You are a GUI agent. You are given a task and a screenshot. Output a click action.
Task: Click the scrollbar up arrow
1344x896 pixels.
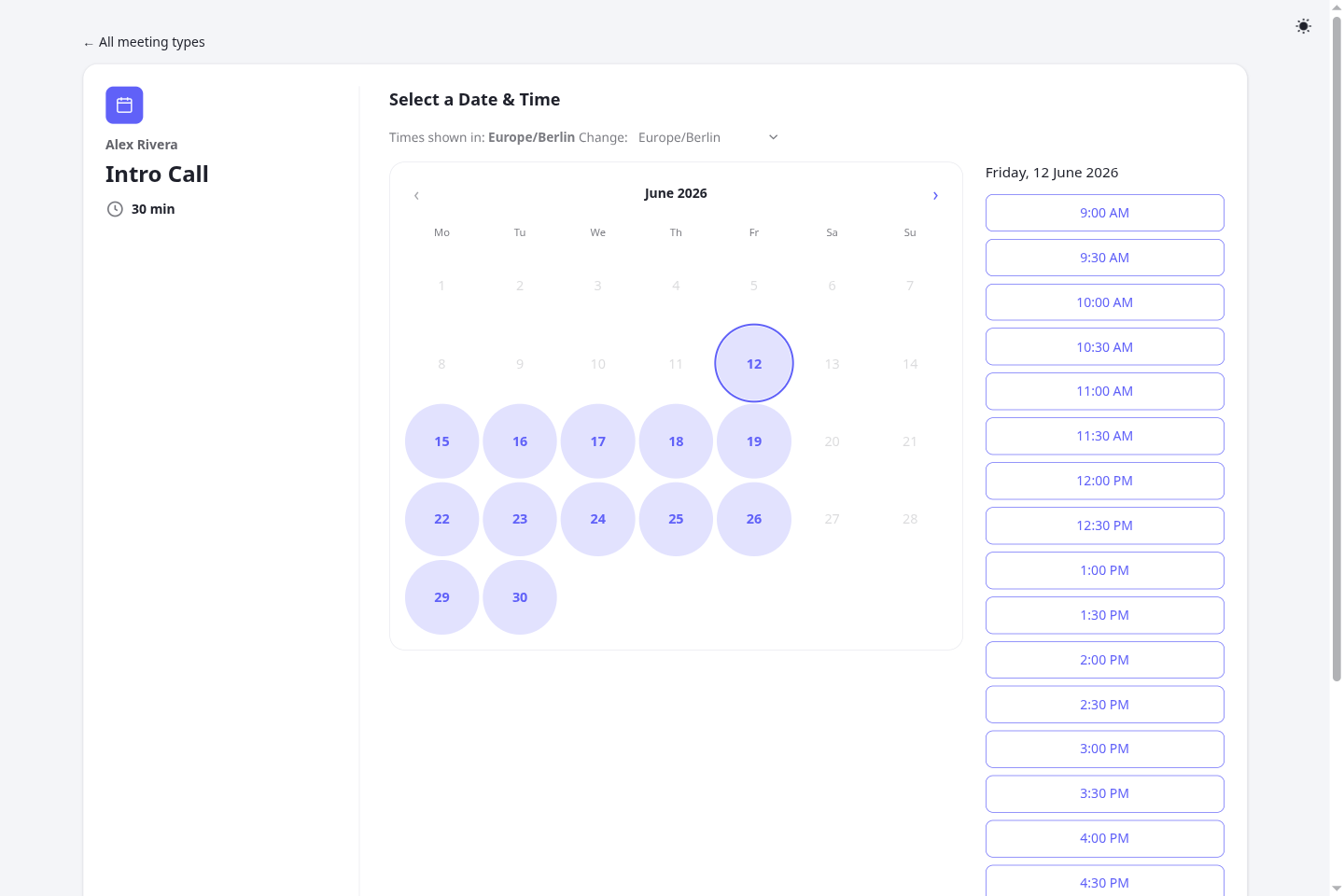pos(1337,7)
